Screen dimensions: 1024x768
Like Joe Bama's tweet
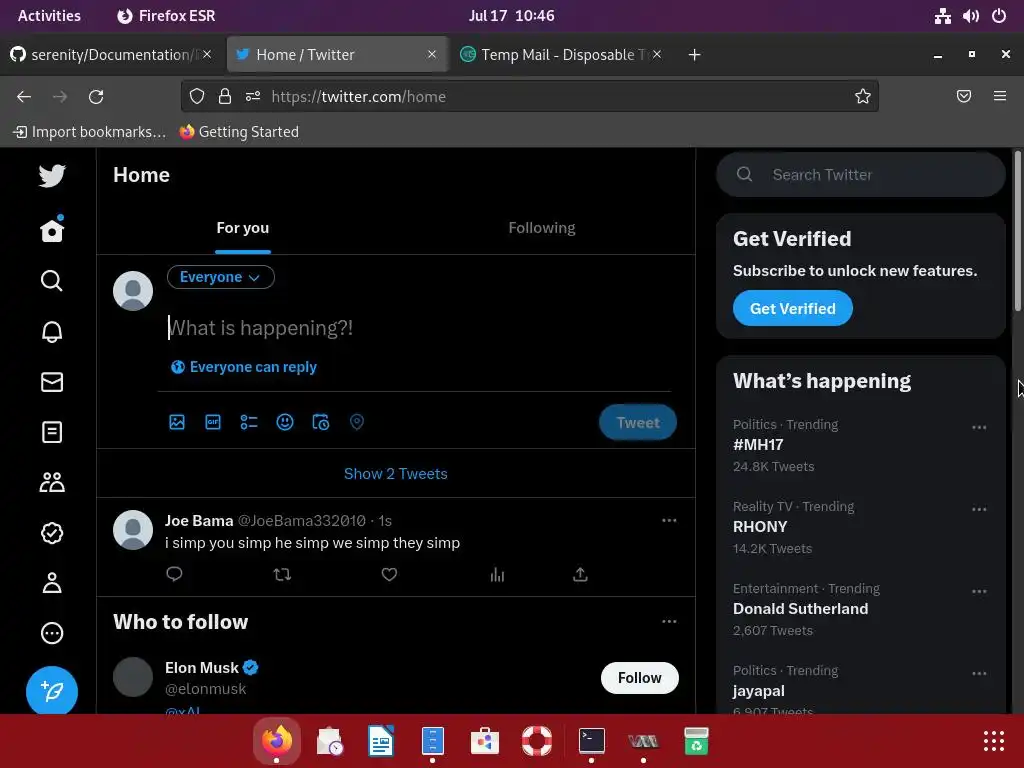389,574
